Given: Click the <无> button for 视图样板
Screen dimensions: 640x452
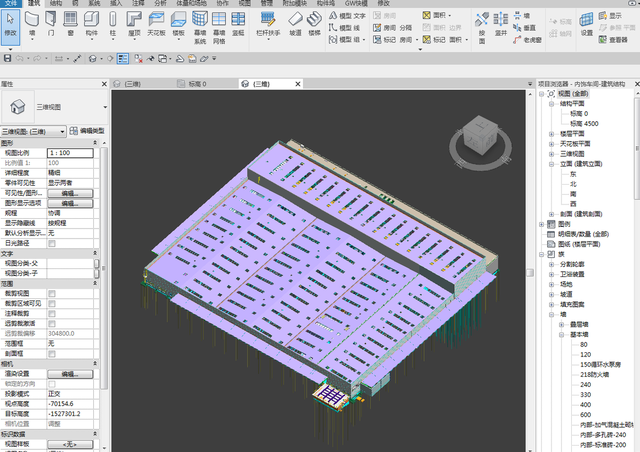Looking at the screenshot, I should [70, 444].
